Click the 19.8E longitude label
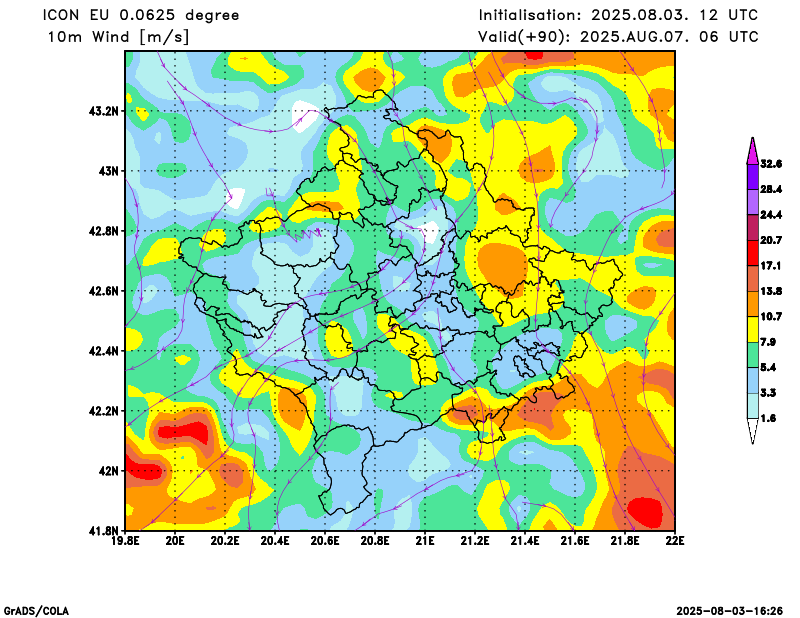Viewport: 800px width, 618px height. [x=126, y=541]
